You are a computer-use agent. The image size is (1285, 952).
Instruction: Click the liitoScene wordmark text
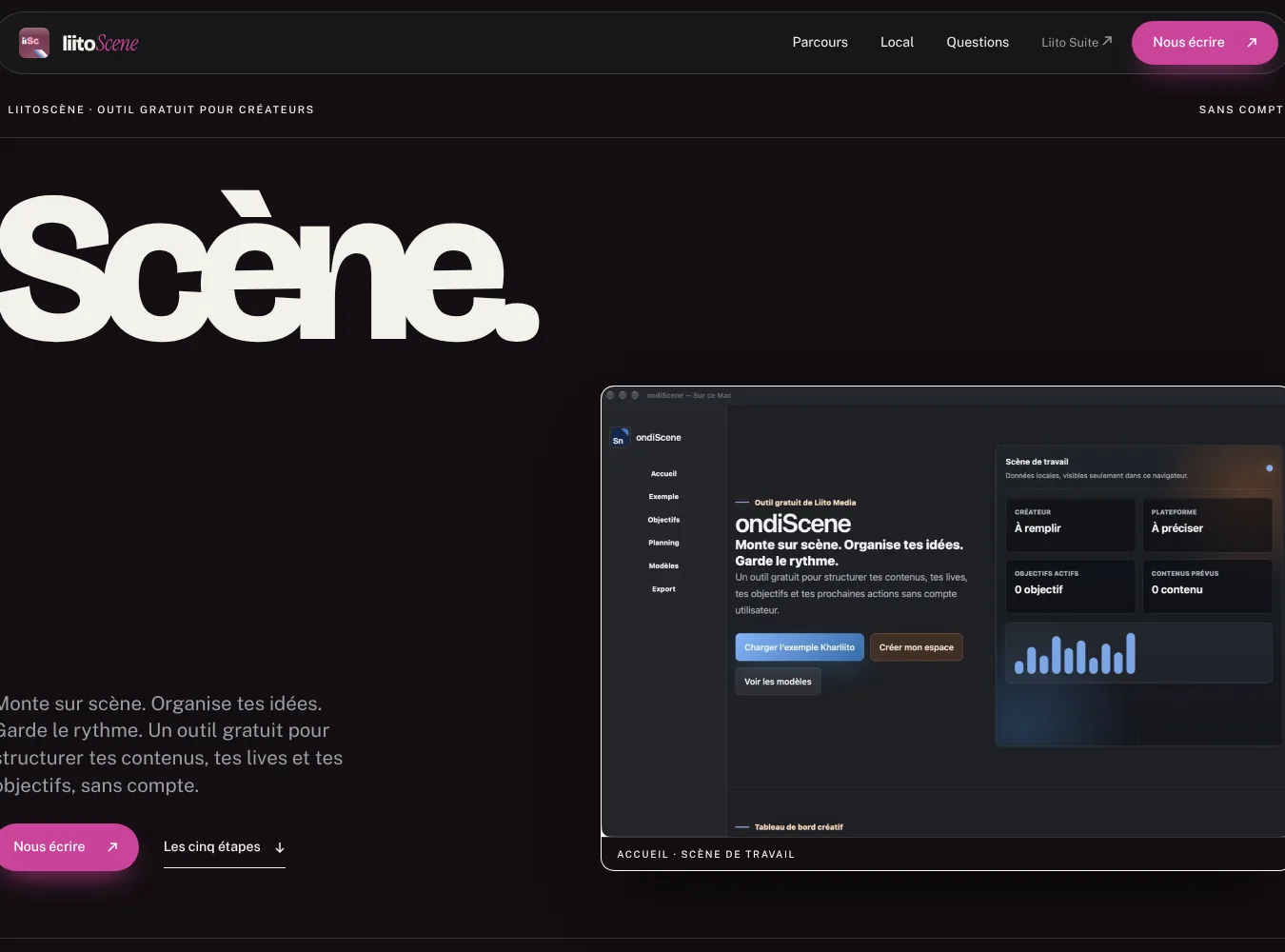101,43
